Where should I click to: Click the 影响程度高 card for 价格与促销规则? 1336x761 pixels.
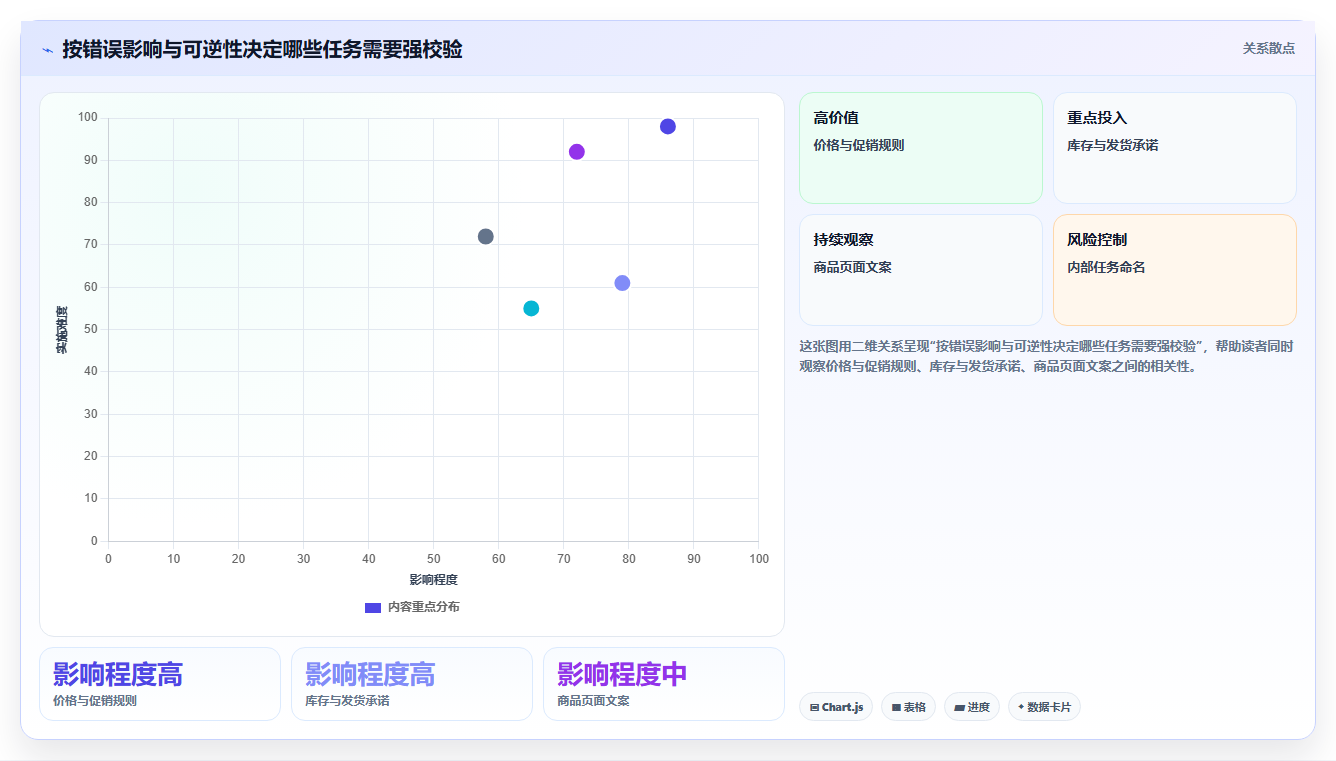tap(160, 684)
